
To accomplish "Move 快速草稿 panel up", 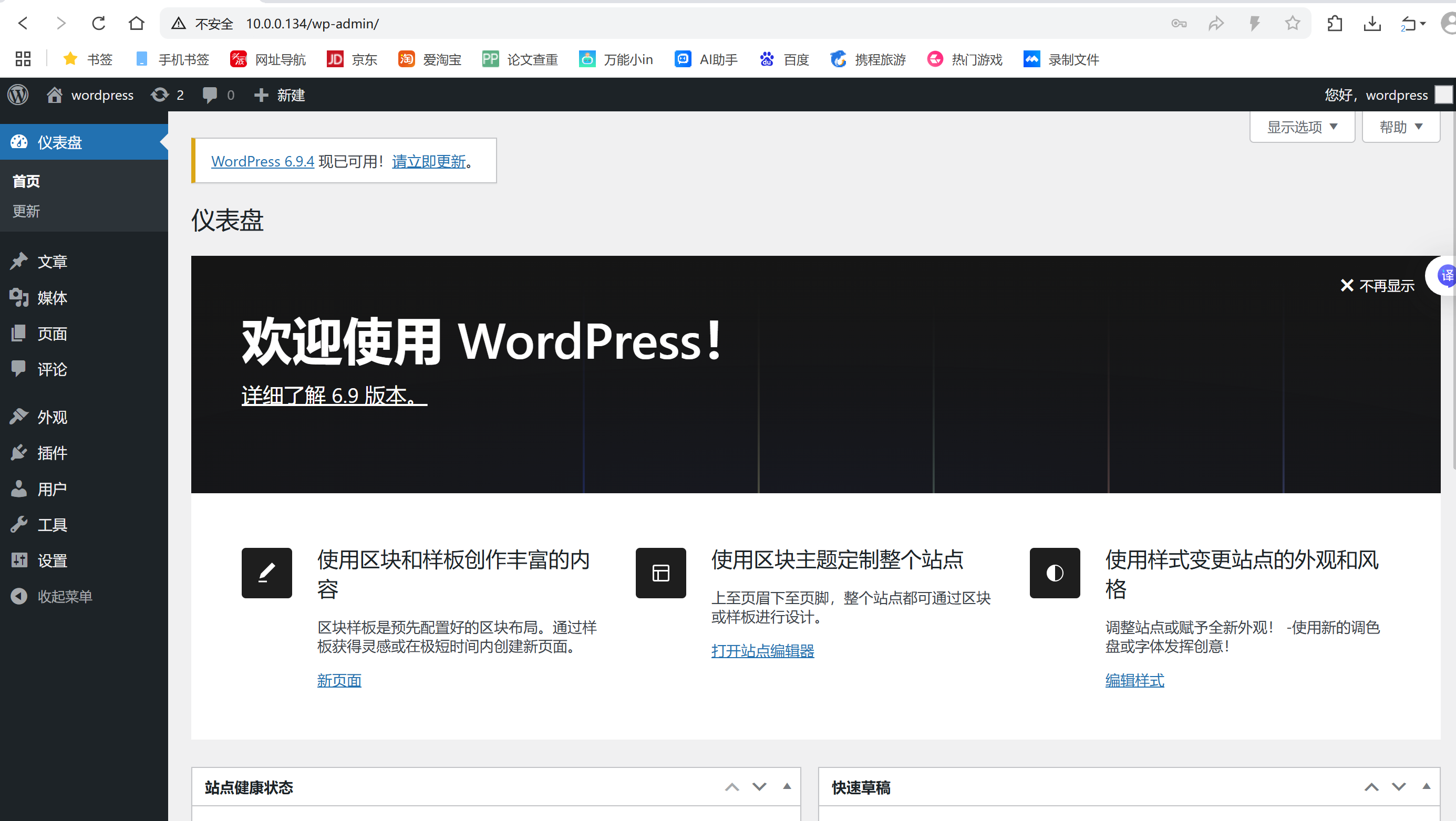I will [x=1371, y=786].
